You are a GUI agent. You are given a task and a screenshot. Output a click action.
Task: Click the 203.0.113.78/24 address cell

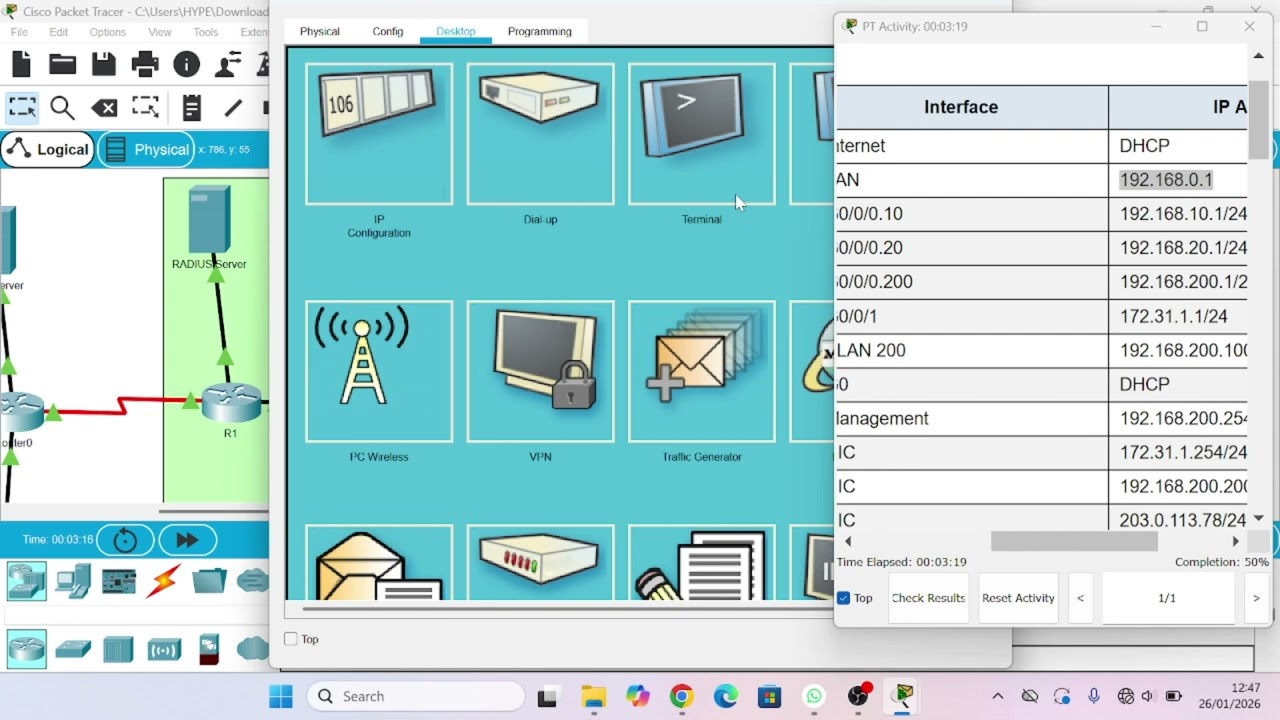[x=1183, y=520]
